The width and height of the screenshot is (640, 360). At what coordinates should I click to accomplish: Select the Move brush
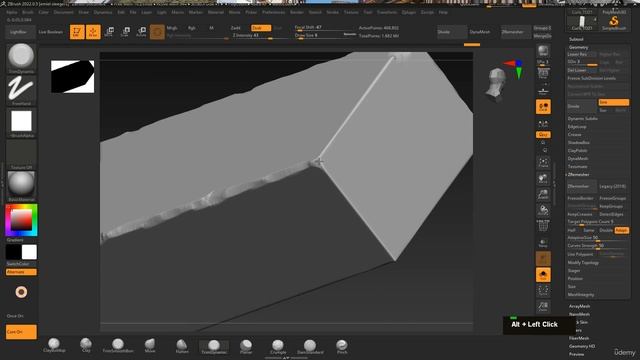(150, 345)
